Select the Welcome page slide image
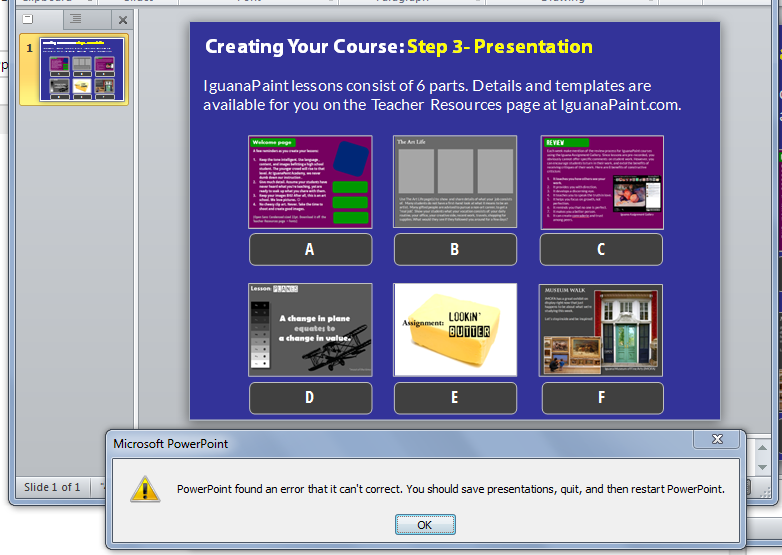782x555 pixels. click(310, 182)
